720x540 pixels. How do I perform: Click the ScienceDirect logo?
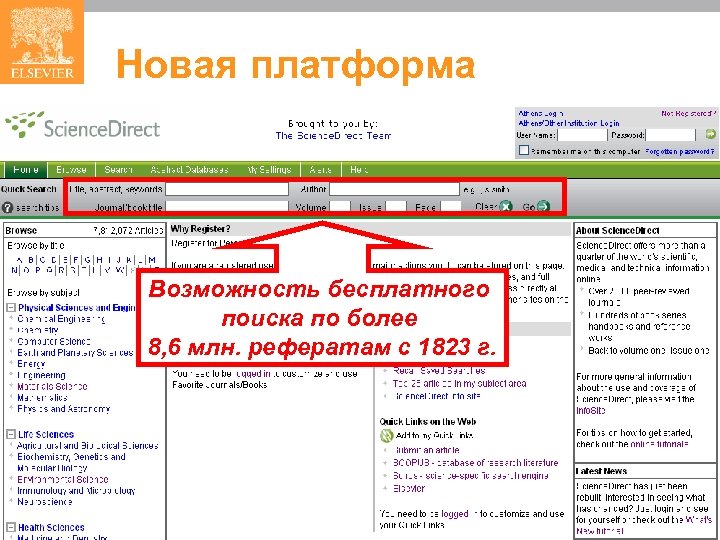tap(83, 126)
